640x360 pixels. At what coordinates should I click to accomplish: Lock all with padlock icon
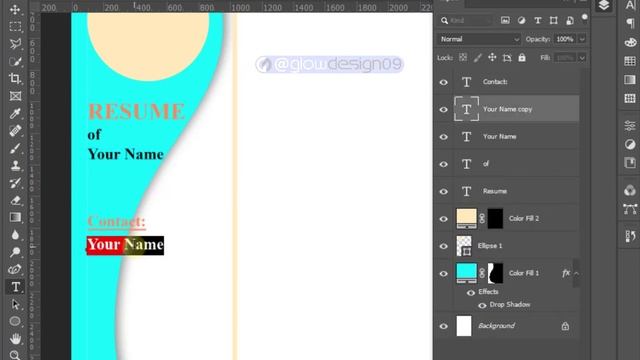pyautogui.click(x=522, y=58)
